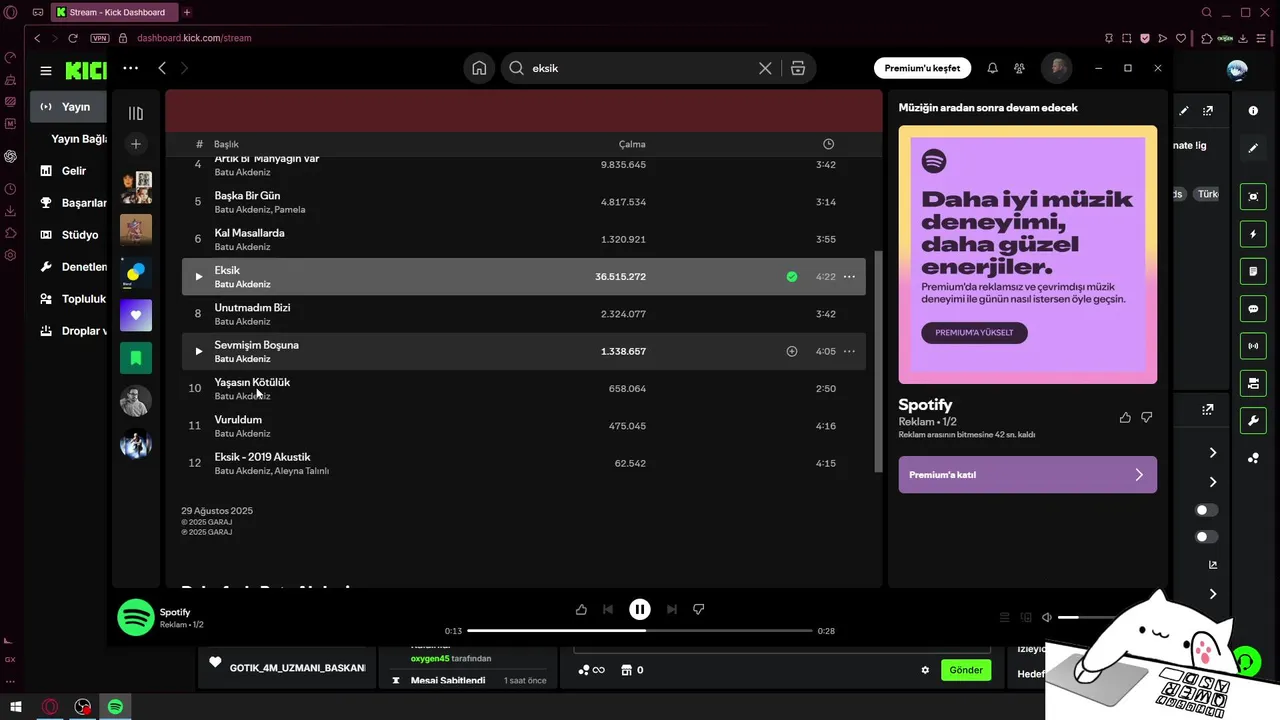Image resolution: width=1280 pixels, height=720 pixels.
Task: Select track Unutmadım Bizi
Action: pos(523,314)
